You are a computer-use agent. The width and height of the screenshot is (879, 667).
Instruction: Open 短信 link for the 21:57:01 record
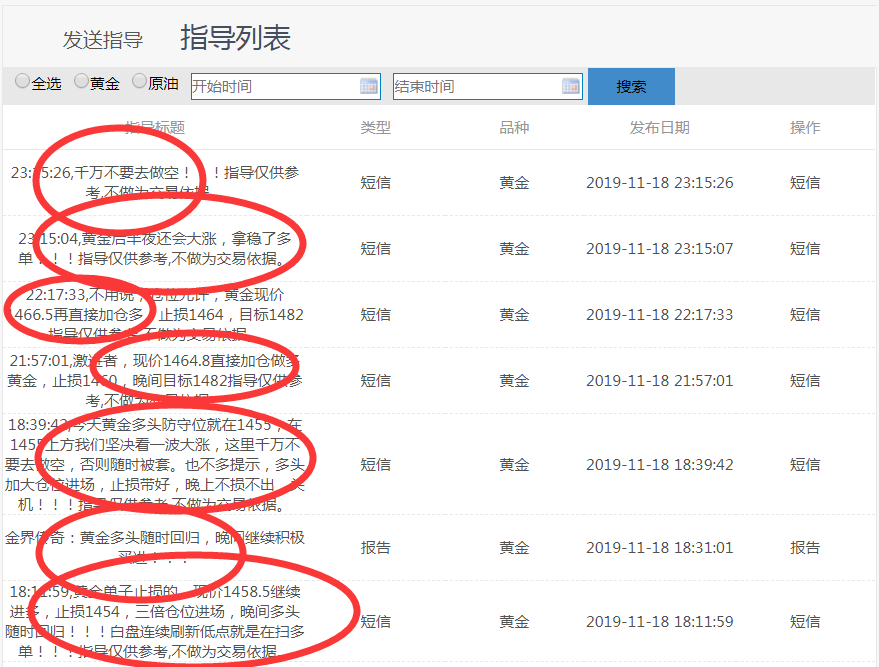click(x=805, y=381)
